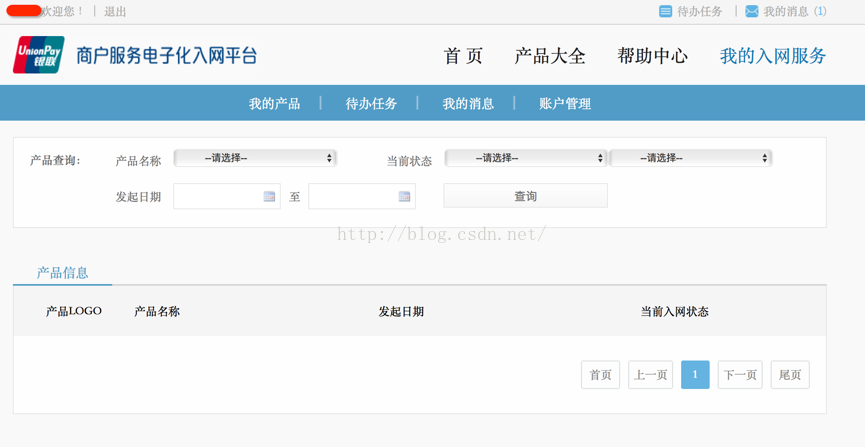Click the 退出 logout link
This screenshot has width=865, height=447.
tap(115, 12)
